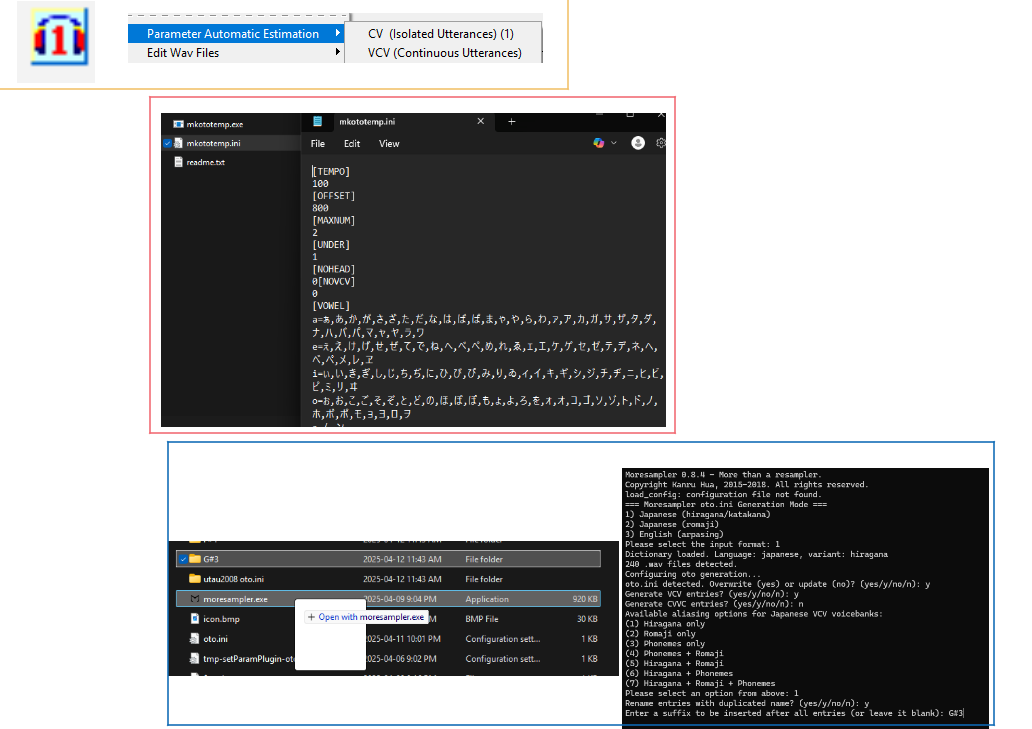Click the moresampler.exe application icon

194,599
